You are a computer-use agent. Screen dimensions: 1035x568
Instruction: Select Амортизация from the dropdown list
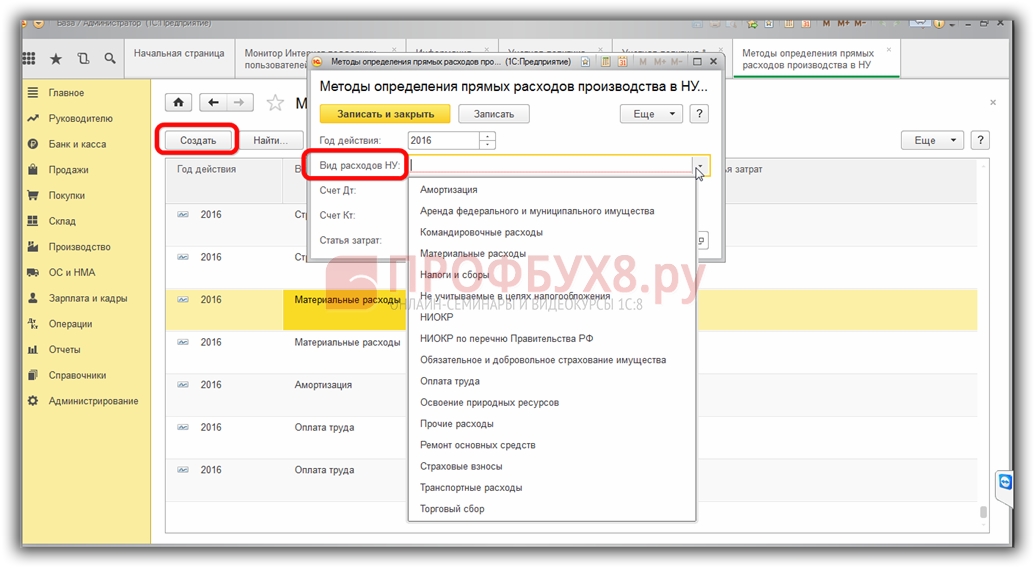click(448, 190)
